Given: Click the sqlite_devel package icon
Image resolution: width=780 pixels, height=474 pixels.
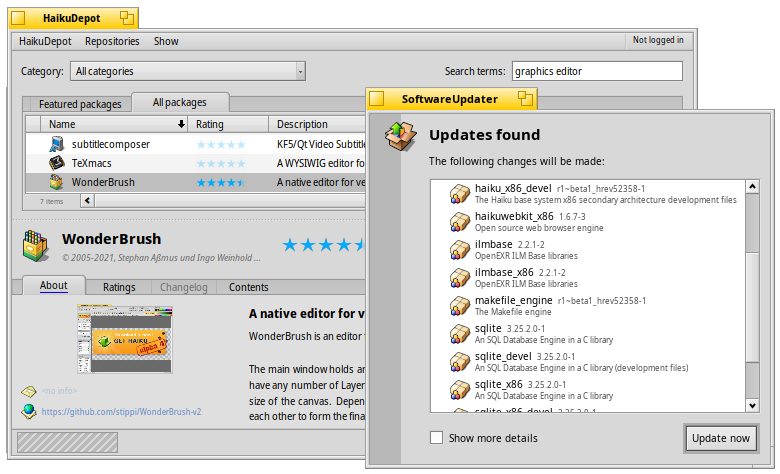Looking at the screenshot, I should 460,362.
